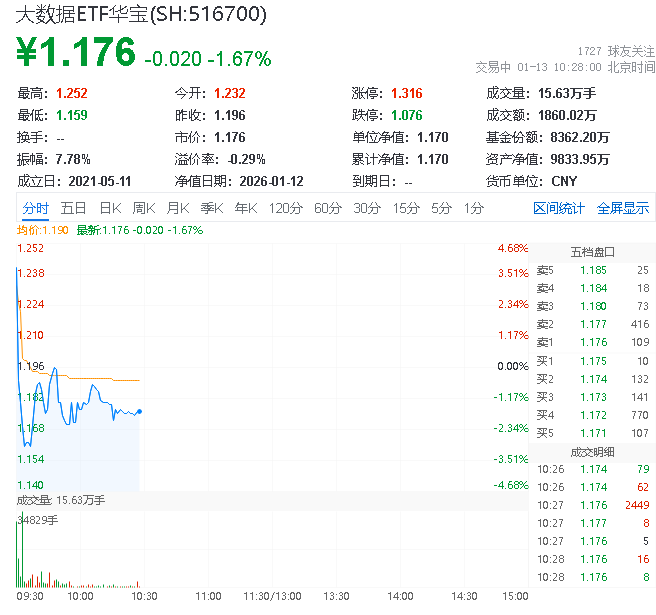Click the 资产净值 value 9833.95万
The width and height of the screenshot is (656, 615).
[x=580, y=159]
